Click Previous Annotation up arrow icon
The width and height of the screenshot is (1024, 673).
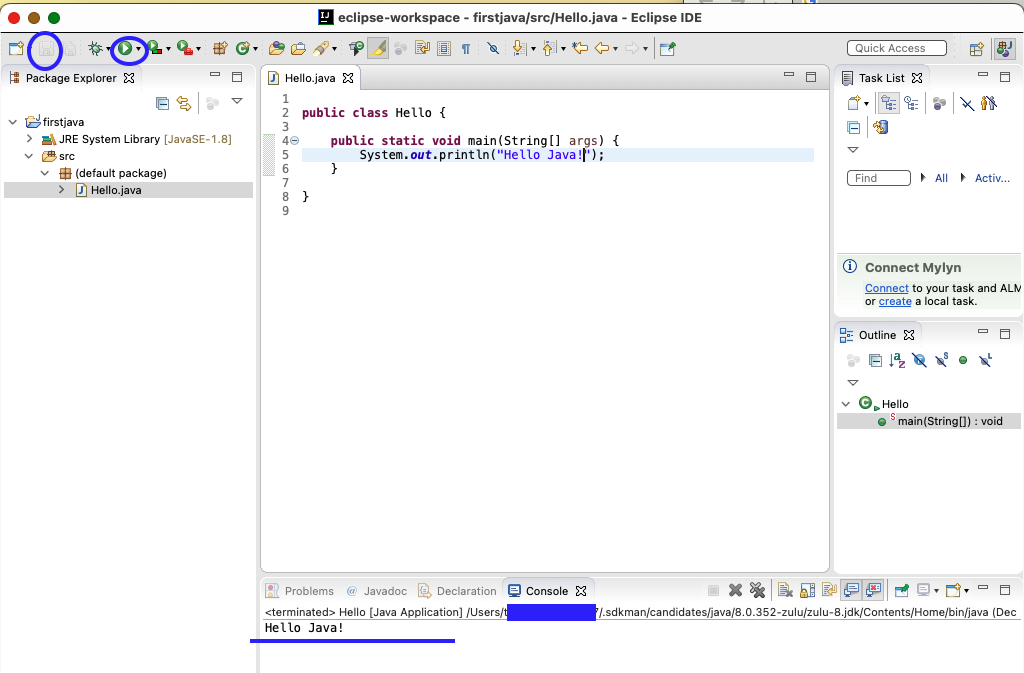tap(549, 48)
